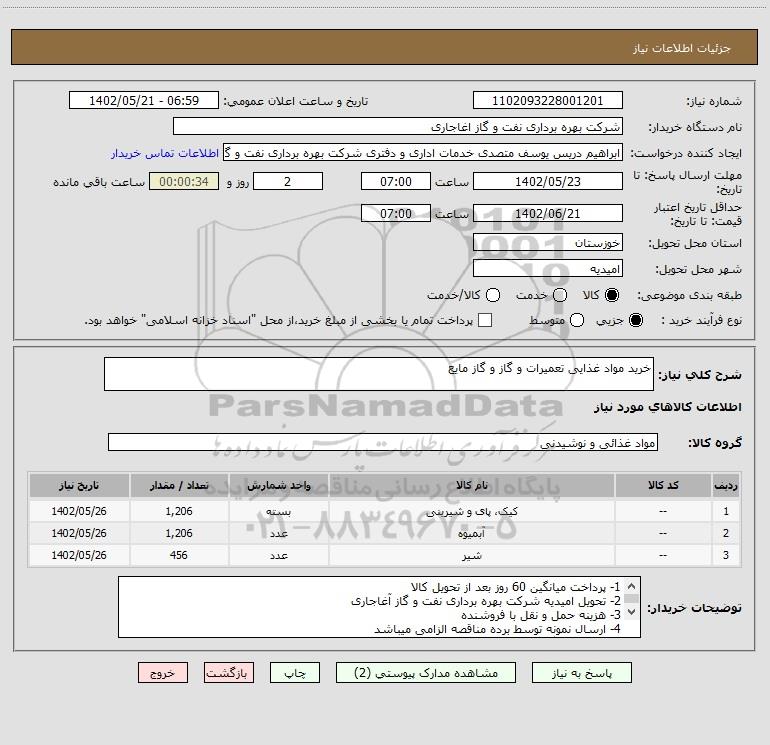Click the واحد شمارش column header
The width and height of the screenshot is (770, 745).
coord(279,485)
